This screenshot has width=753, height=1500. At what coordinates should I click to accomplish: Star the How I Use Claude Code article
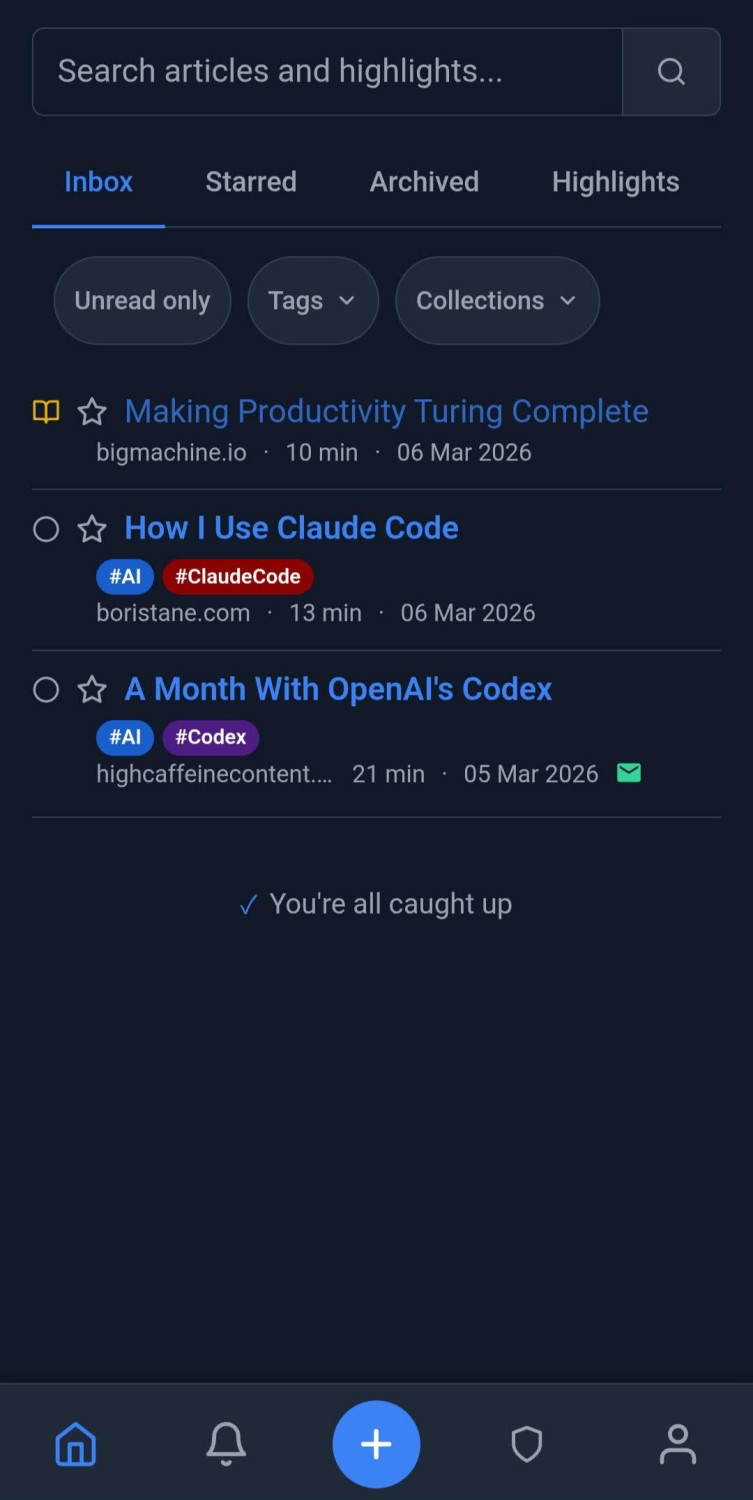click(x=92, y=529)
